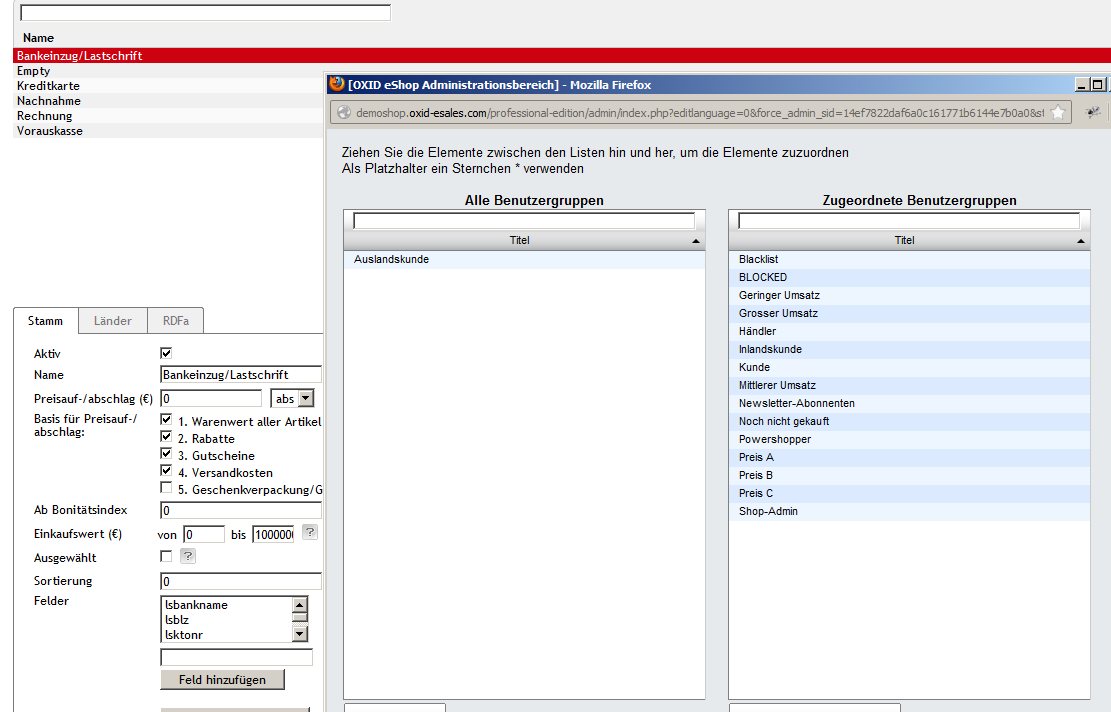This screenshot has width=1111, height=712.
Task: Click the help icon next to Ausgewählt
Action: (187, 557)
